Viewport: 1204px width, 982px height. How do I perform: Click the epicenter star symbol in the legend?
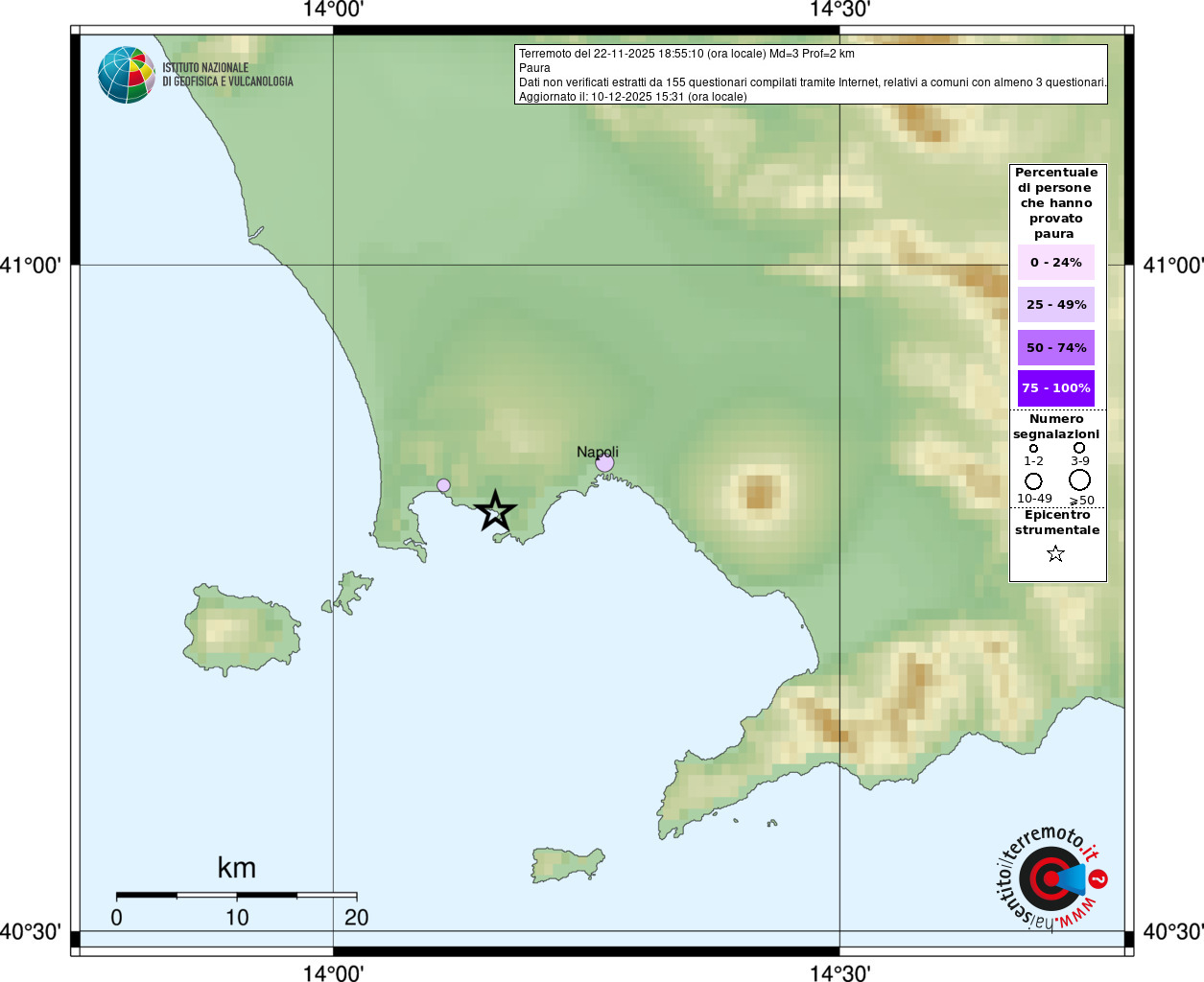click(1055, 553)
